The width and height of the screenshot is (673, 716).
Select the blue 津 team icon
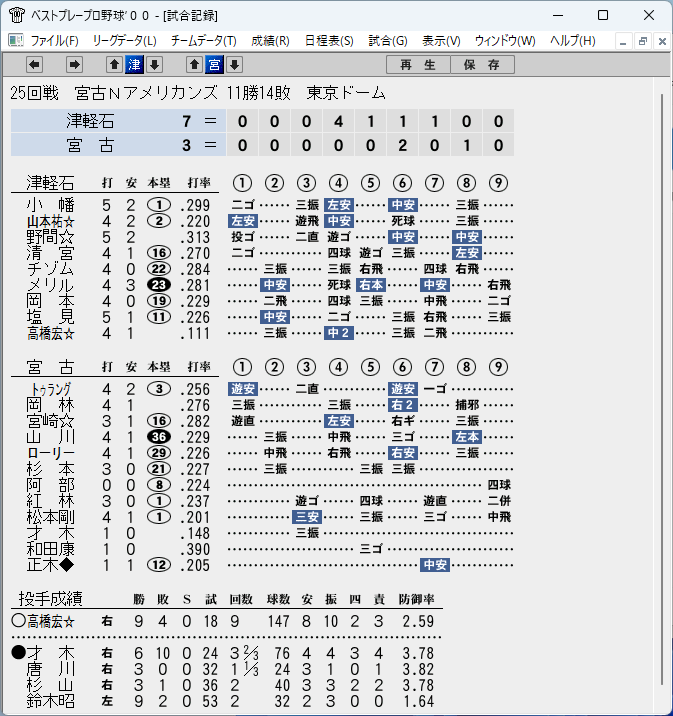134,65
